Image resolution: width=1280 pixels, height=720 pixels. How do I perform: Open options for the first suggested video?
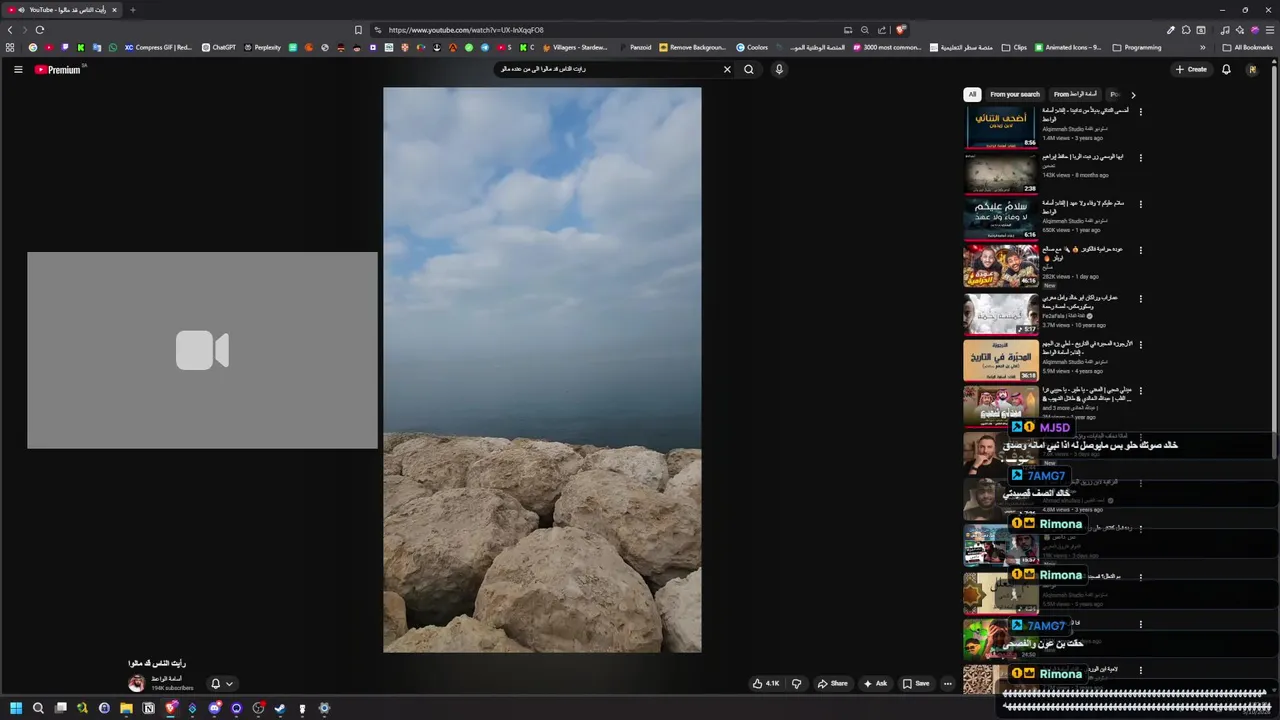point(1140,111)
